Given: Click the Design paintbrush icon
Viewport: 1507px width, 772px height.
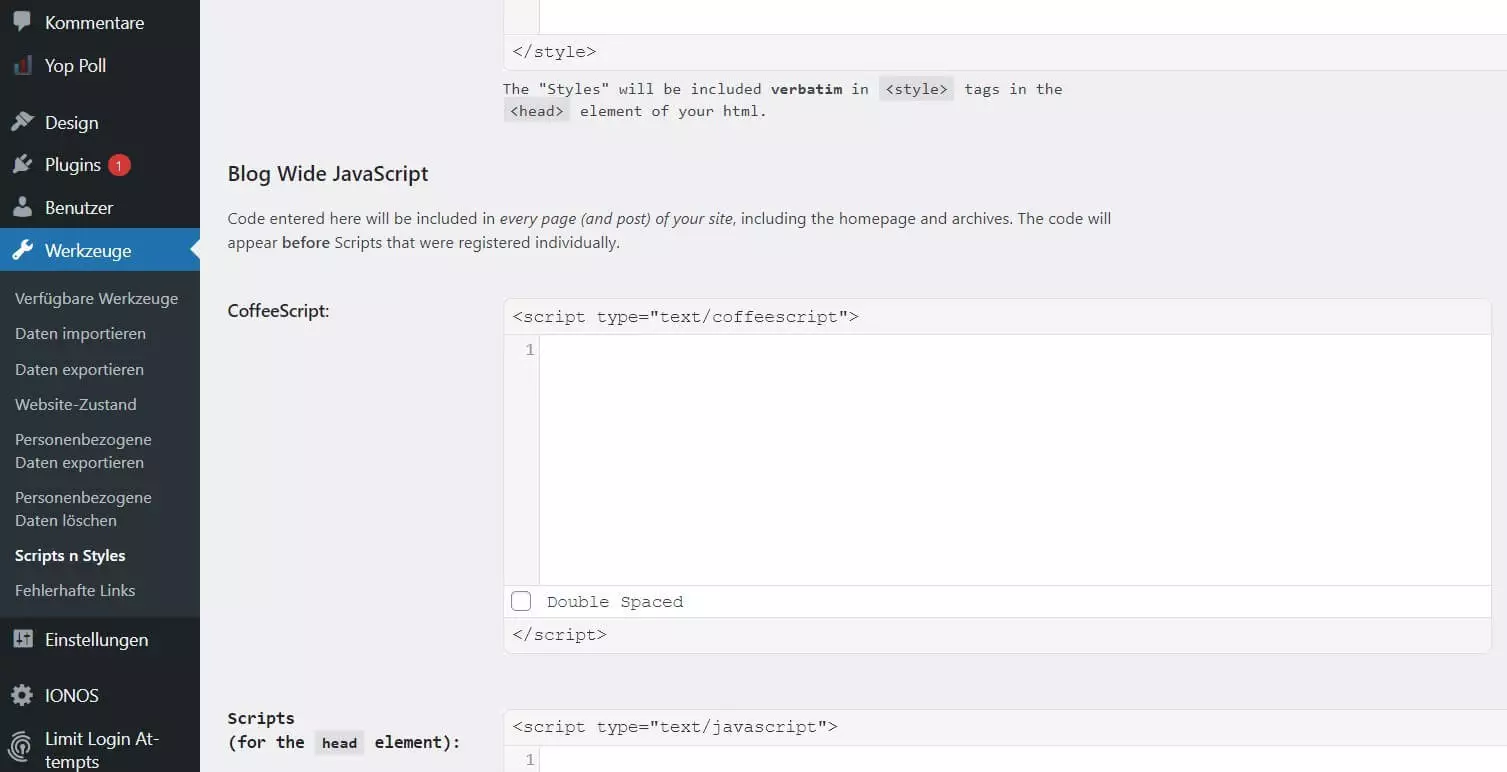Looking at the screenshot, I should (x=22, y=122).
